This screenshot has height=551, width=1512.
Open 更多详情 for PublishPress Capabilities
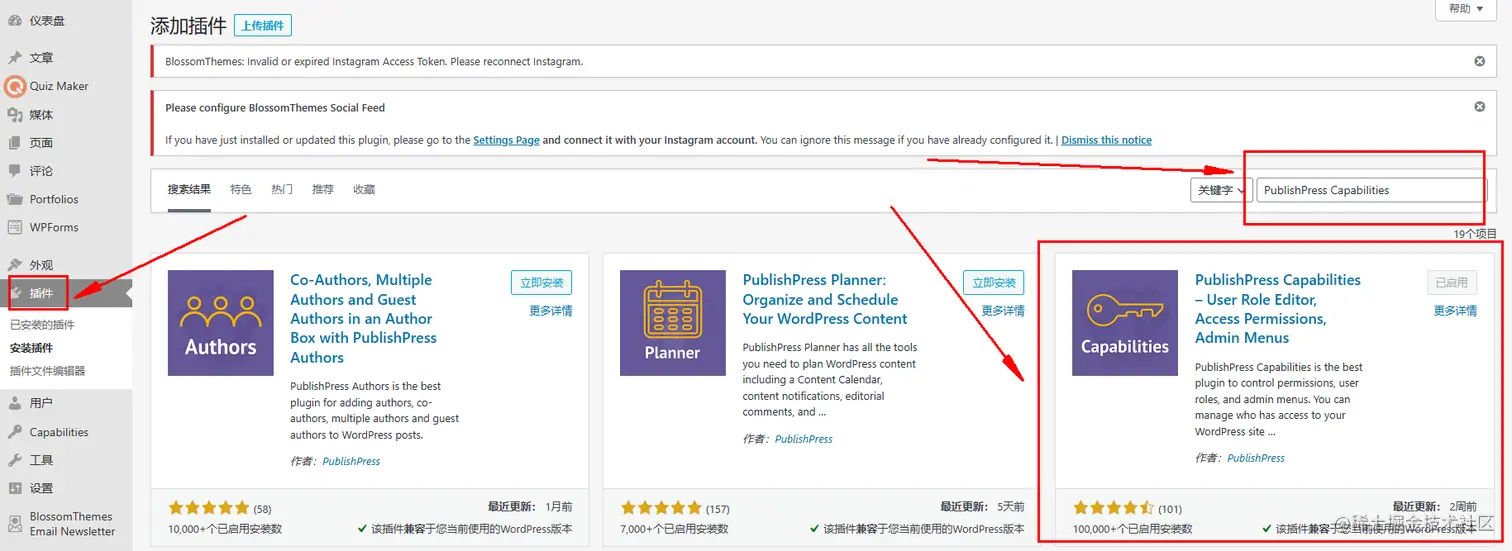(1455, 311)
